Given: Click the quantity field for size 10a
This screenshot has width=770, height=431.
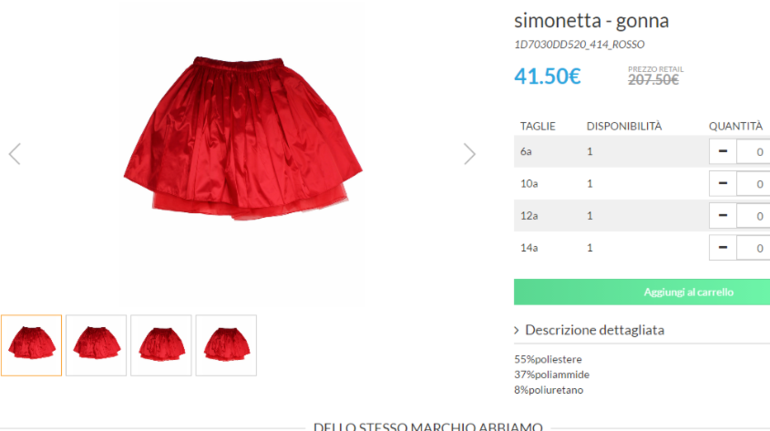Looking at the screenshot, I should click(x=753, y=184).
